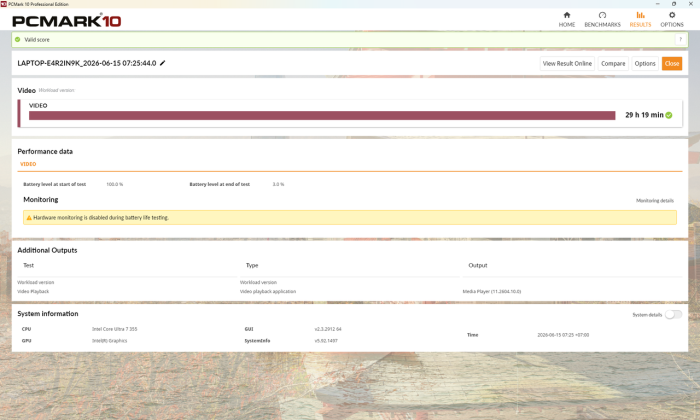Open Monitoring details link
This screenshot has height=420, width=700.
coord(654,200)
